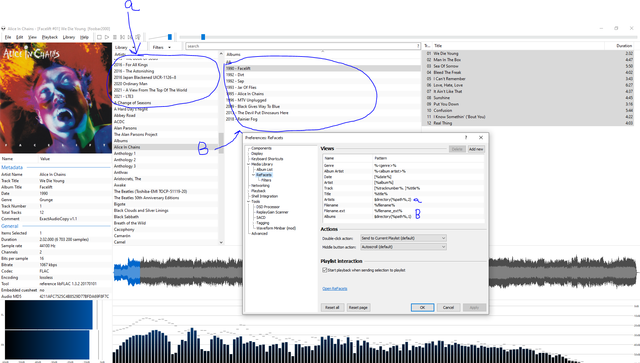Select 'Alice In Chains' in artists list
640x363 pixels.
tap(165, 147)
